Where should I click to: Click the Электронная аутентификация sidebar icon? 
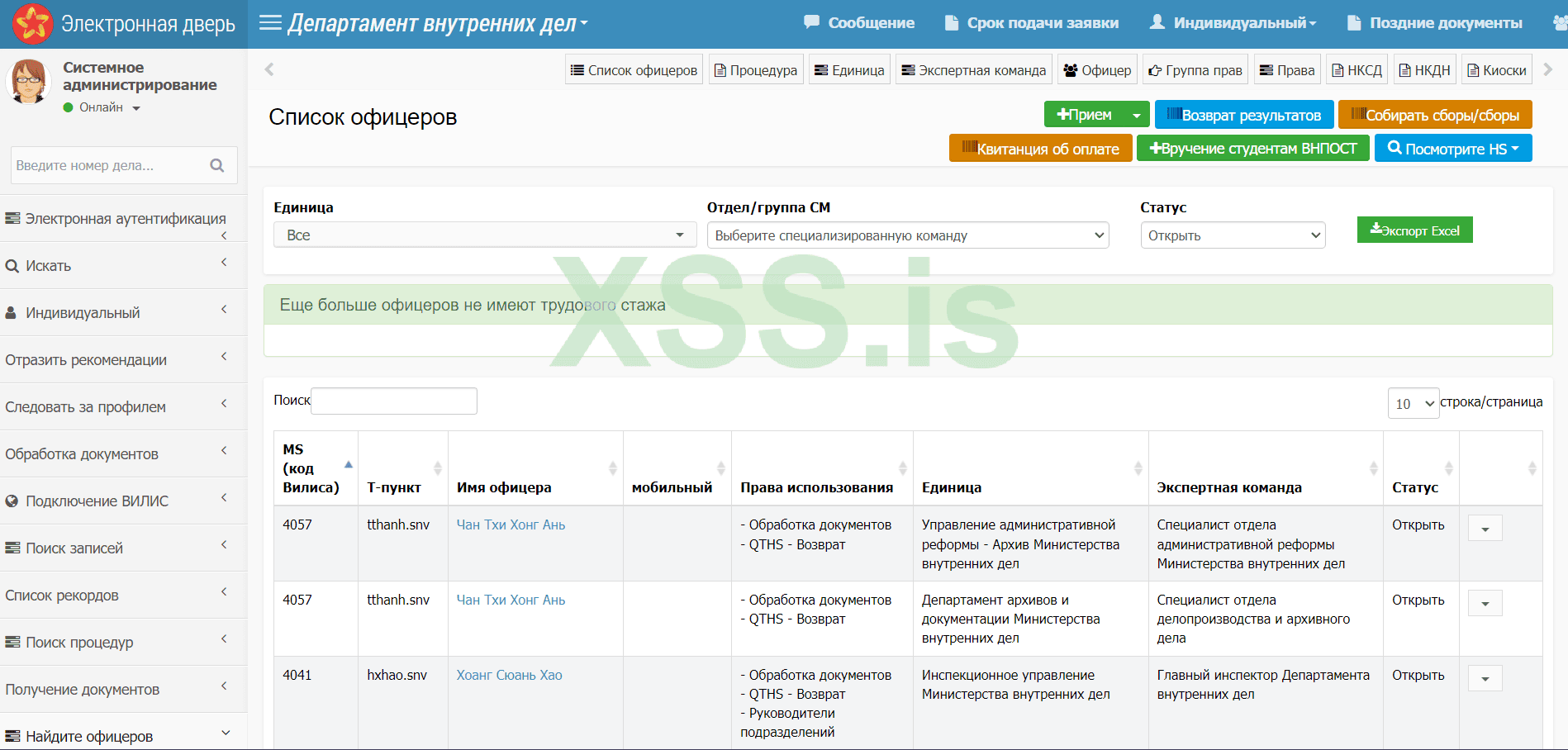[12, 217]
